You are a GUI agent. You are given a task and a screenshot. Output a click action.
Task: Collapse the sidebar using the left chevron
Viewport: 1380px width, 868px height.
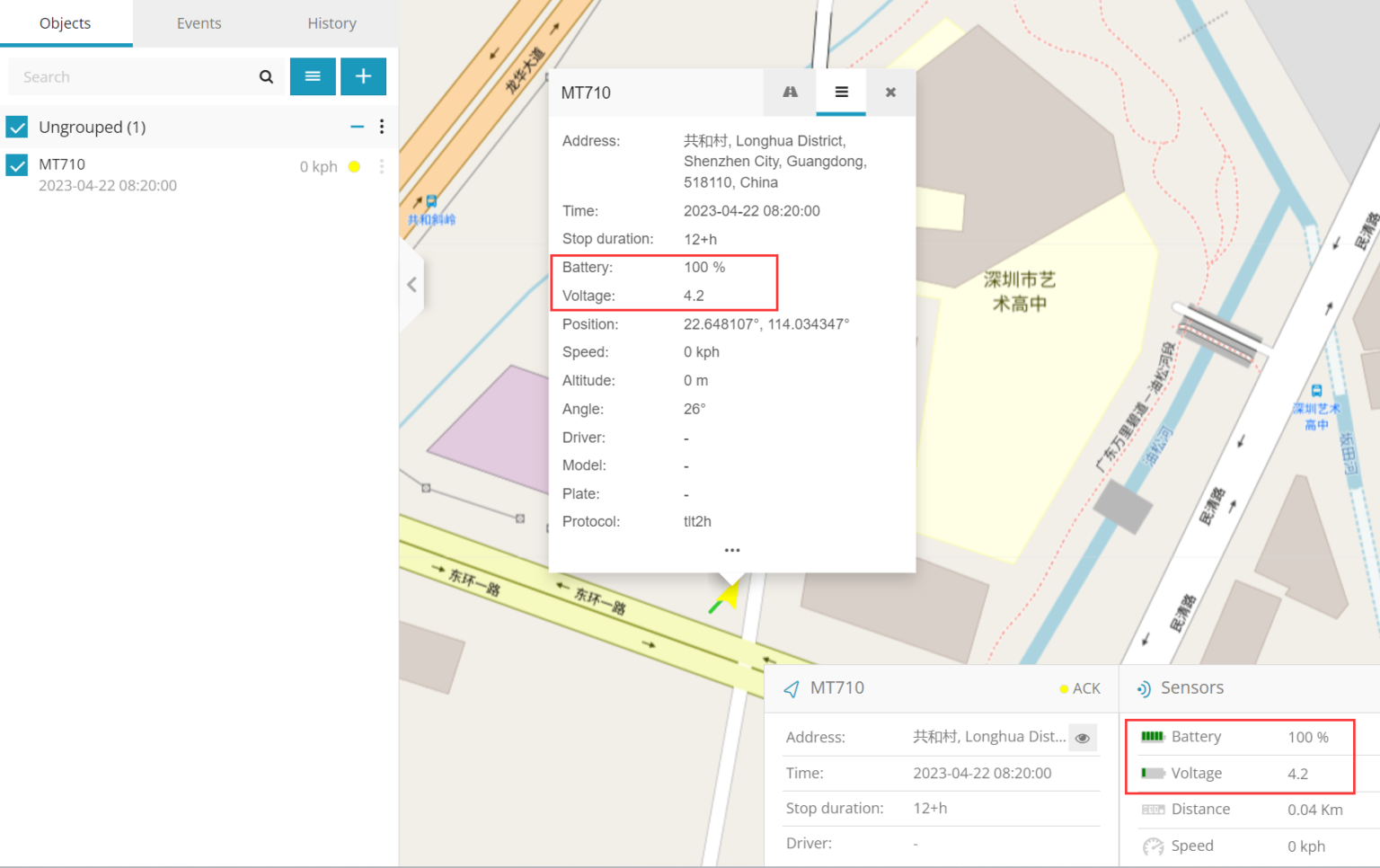point(411,284)
